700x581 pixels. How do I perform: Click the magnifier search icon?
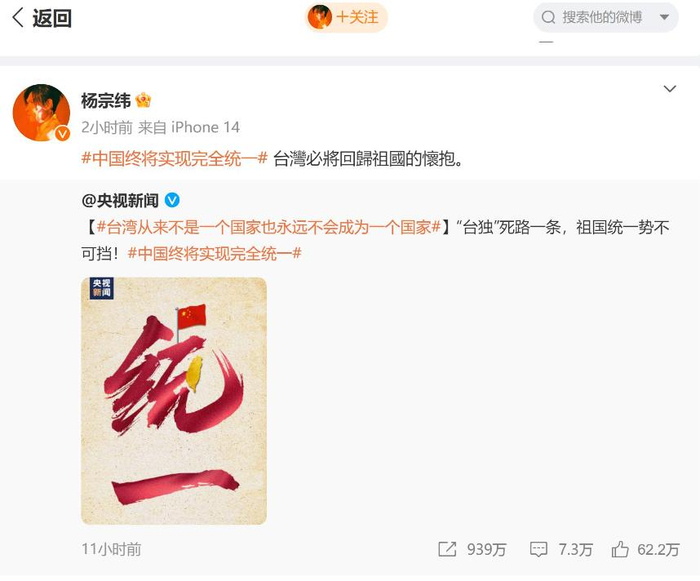tap(548, 17)
